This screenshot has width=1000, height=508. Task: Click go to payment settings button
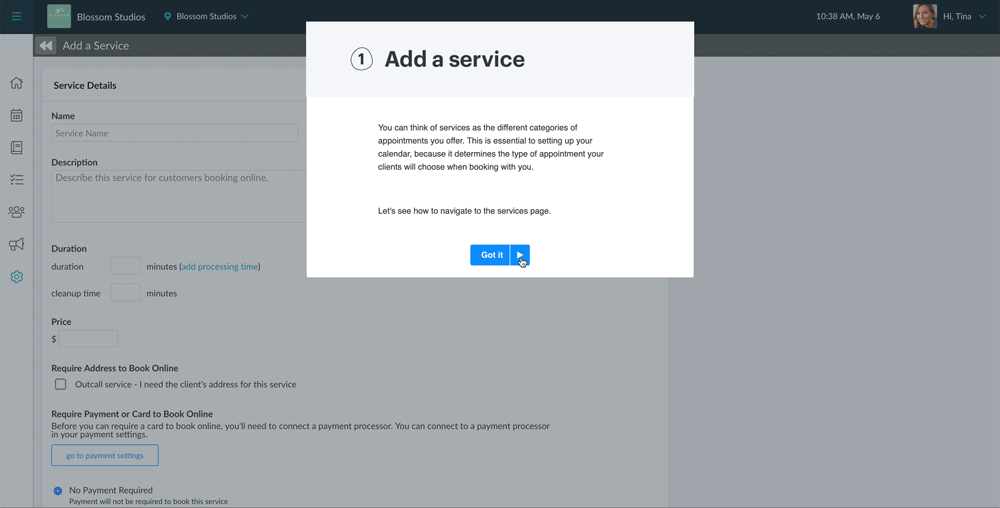[105, 455]
